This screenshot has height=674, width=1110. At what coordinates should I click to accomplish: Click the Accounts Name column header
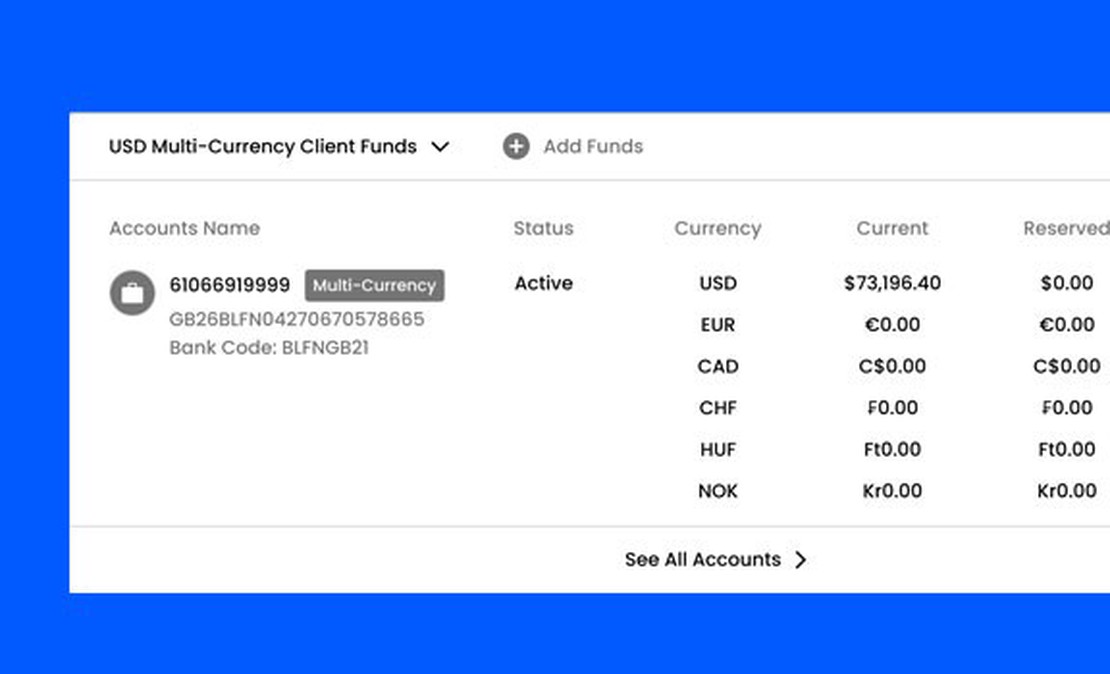coord(184,228)
